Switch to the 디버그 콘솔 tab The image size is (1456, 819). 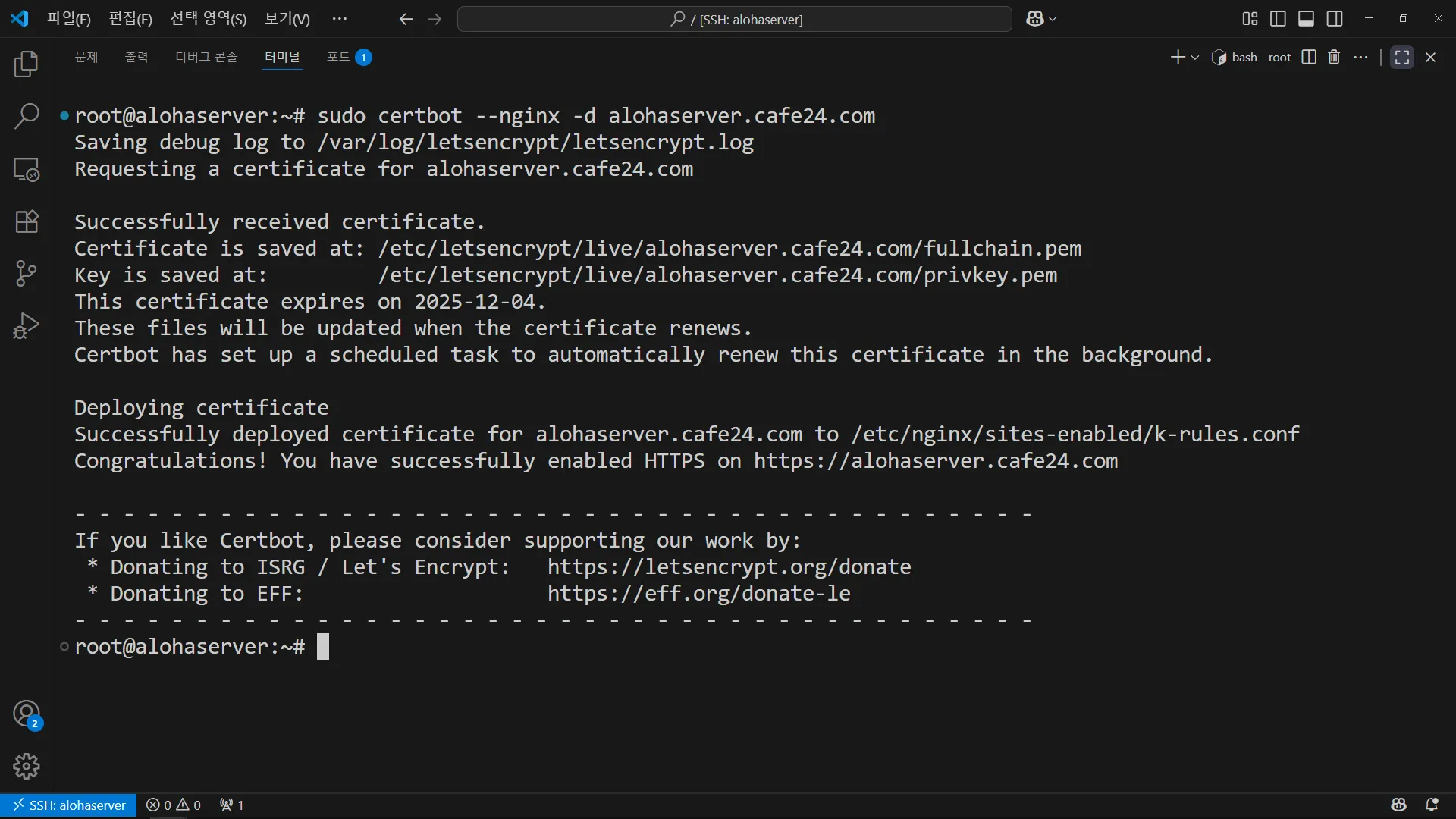pos(206,57)
